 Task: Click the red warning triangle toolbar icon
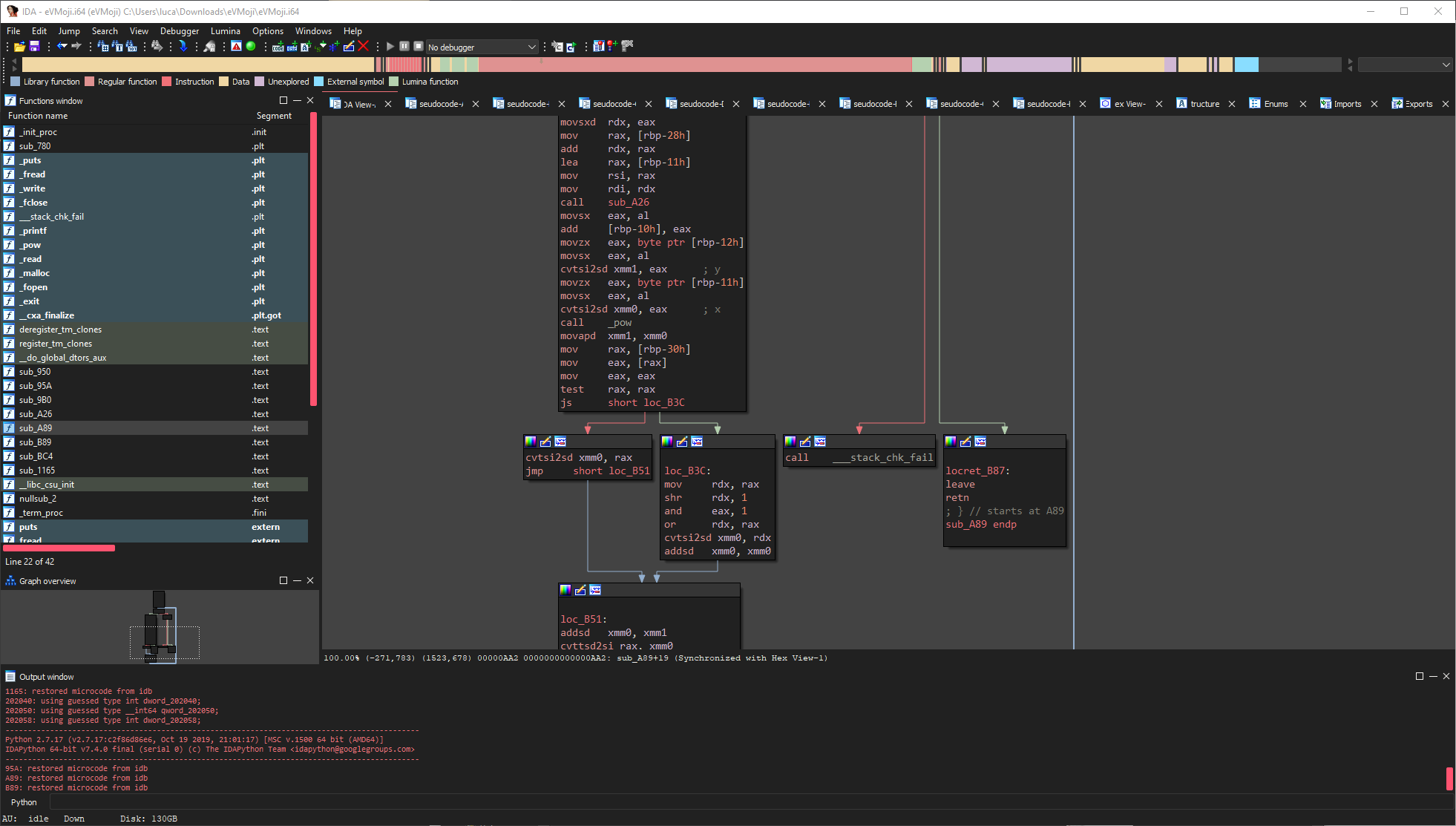tap(236, 46)
